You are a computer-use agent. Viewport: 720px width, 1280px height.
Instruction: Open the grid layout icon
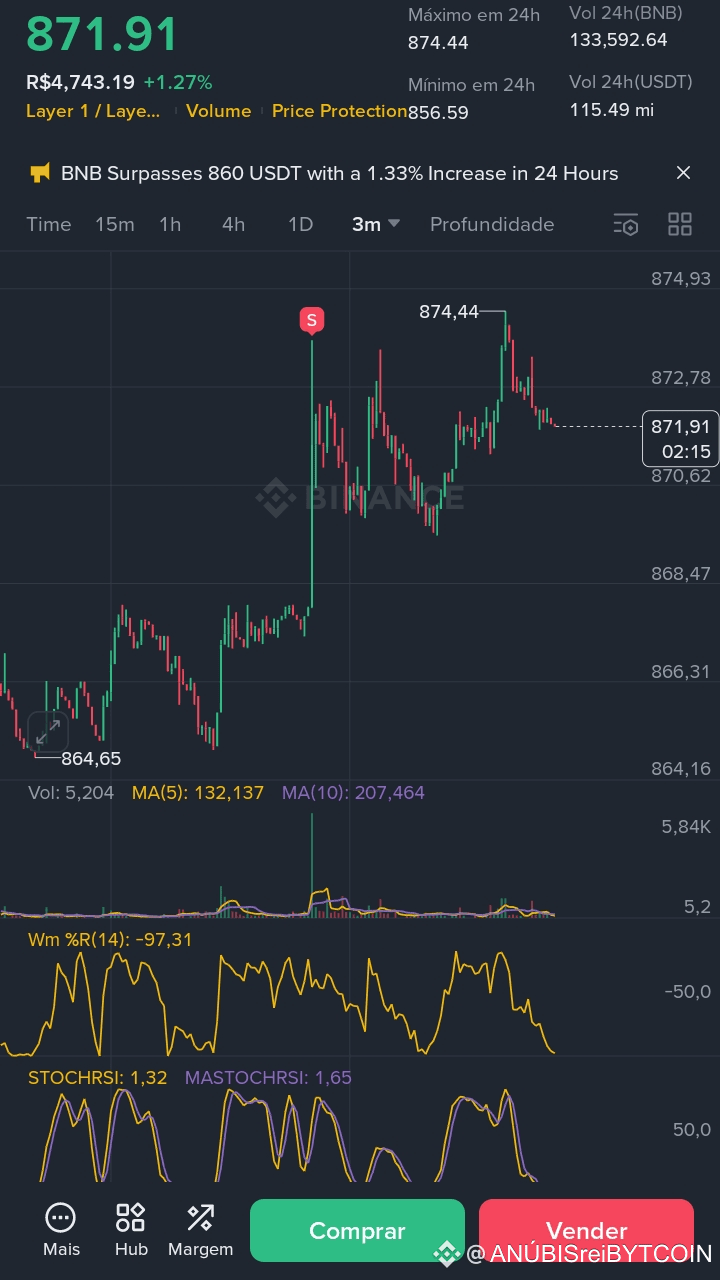pos(680,224)
